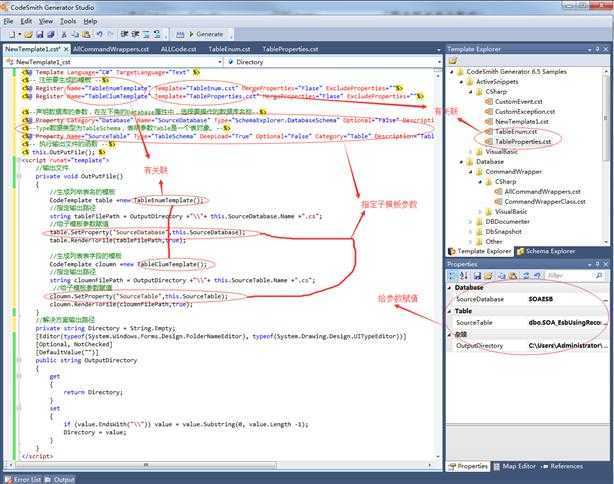Undo the last edit in main toolbar

tap(99, 34)
